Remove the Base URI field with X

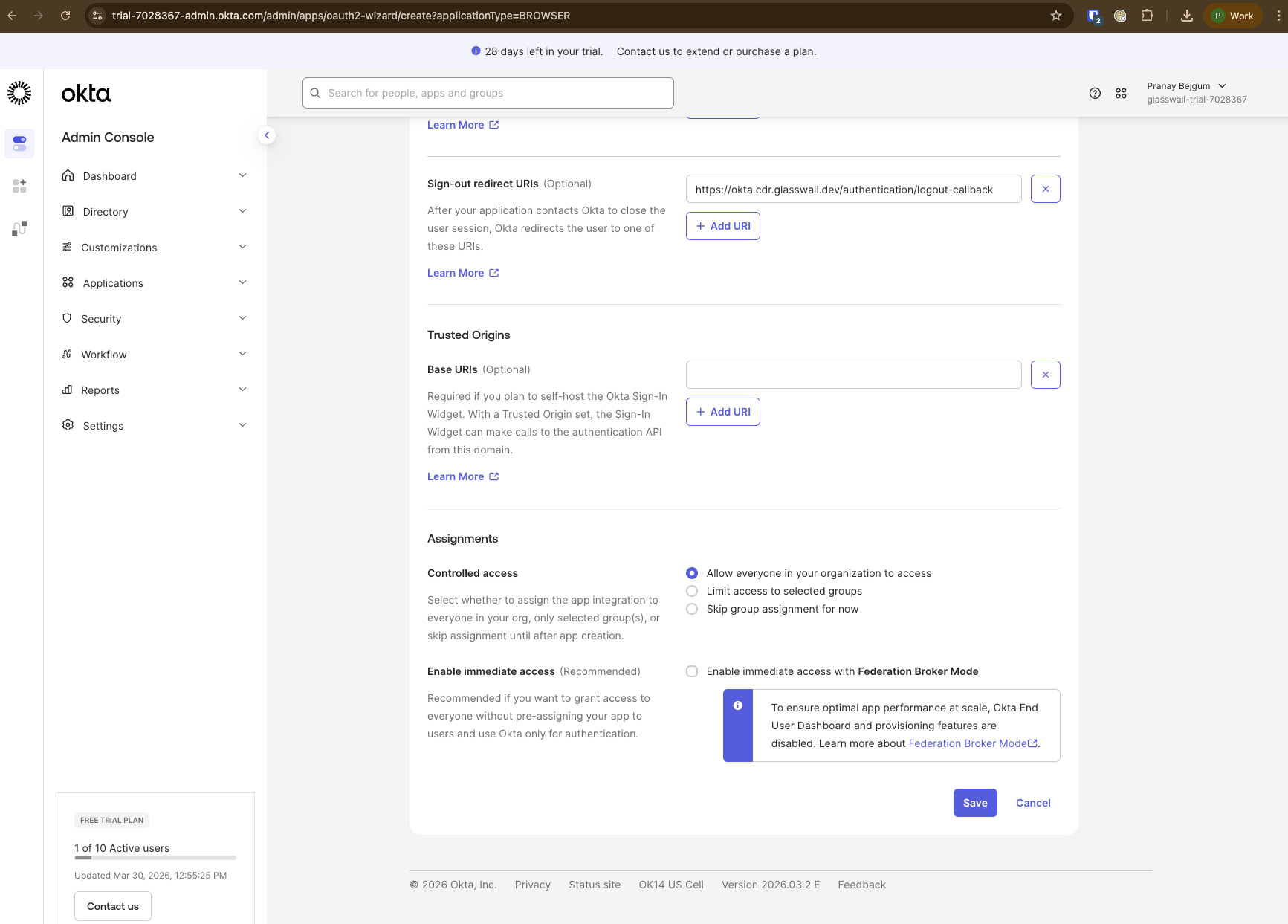point(1045,375)
